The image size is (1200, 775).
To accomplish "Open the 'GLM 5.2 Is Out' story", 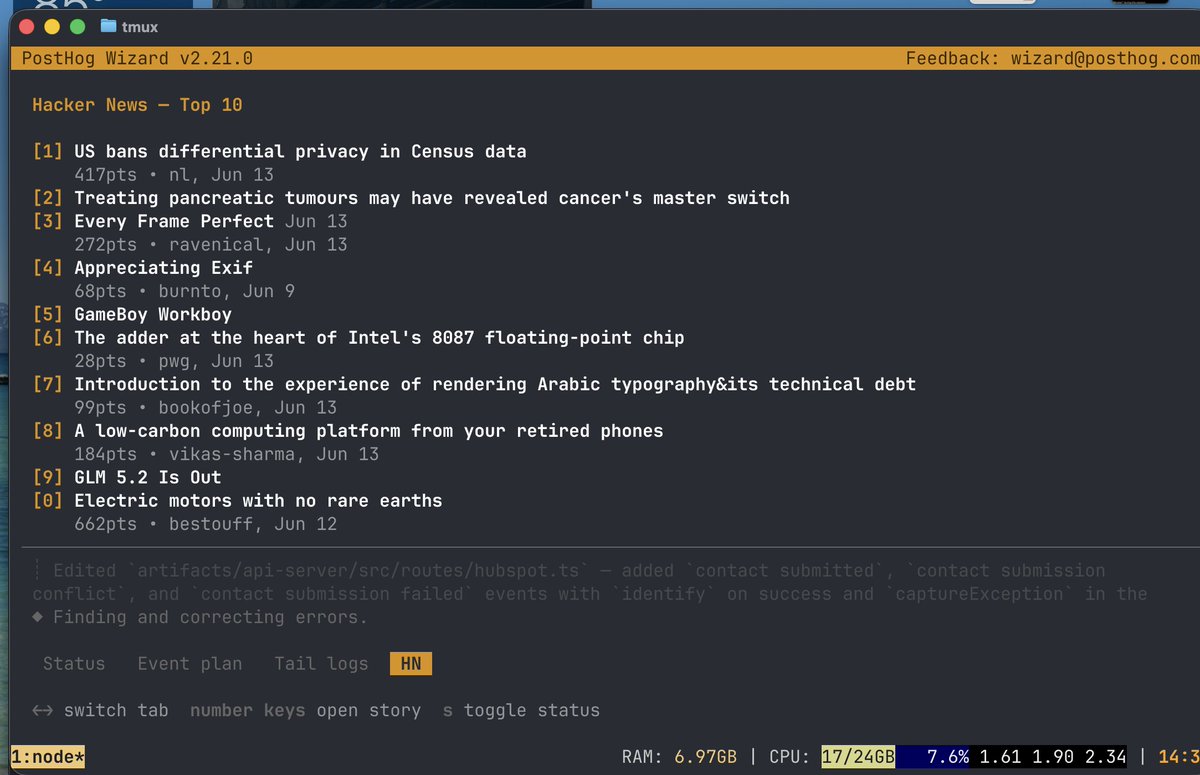I will (148, 478).
